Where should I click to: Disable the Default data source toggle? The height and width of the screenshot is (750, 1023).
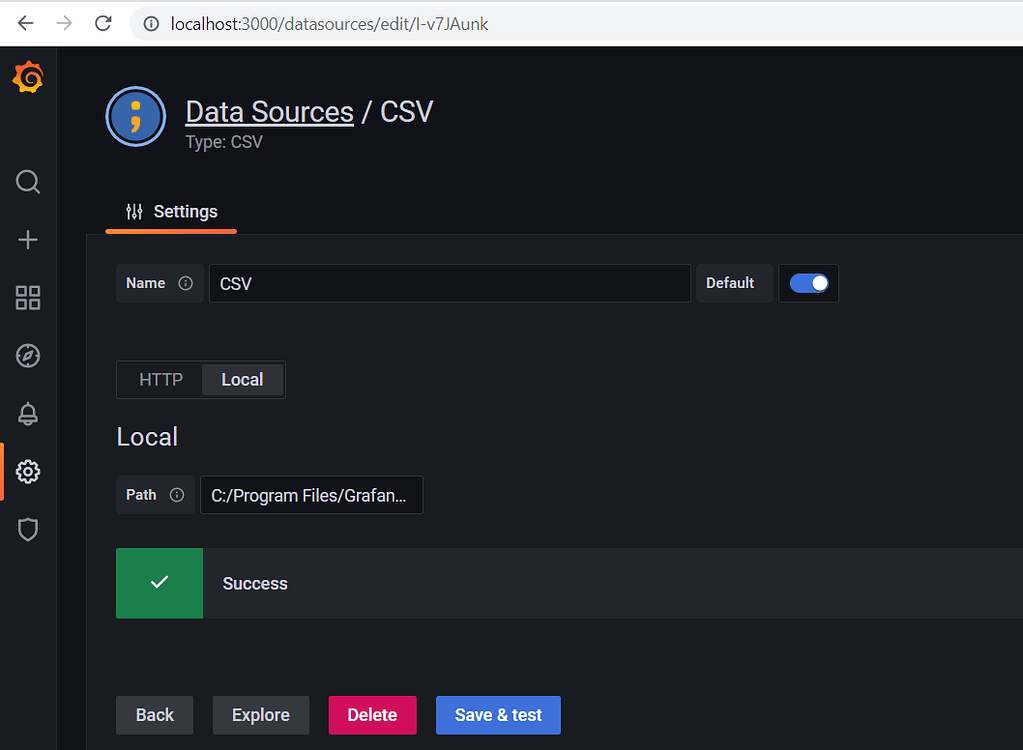coord(808,283)
